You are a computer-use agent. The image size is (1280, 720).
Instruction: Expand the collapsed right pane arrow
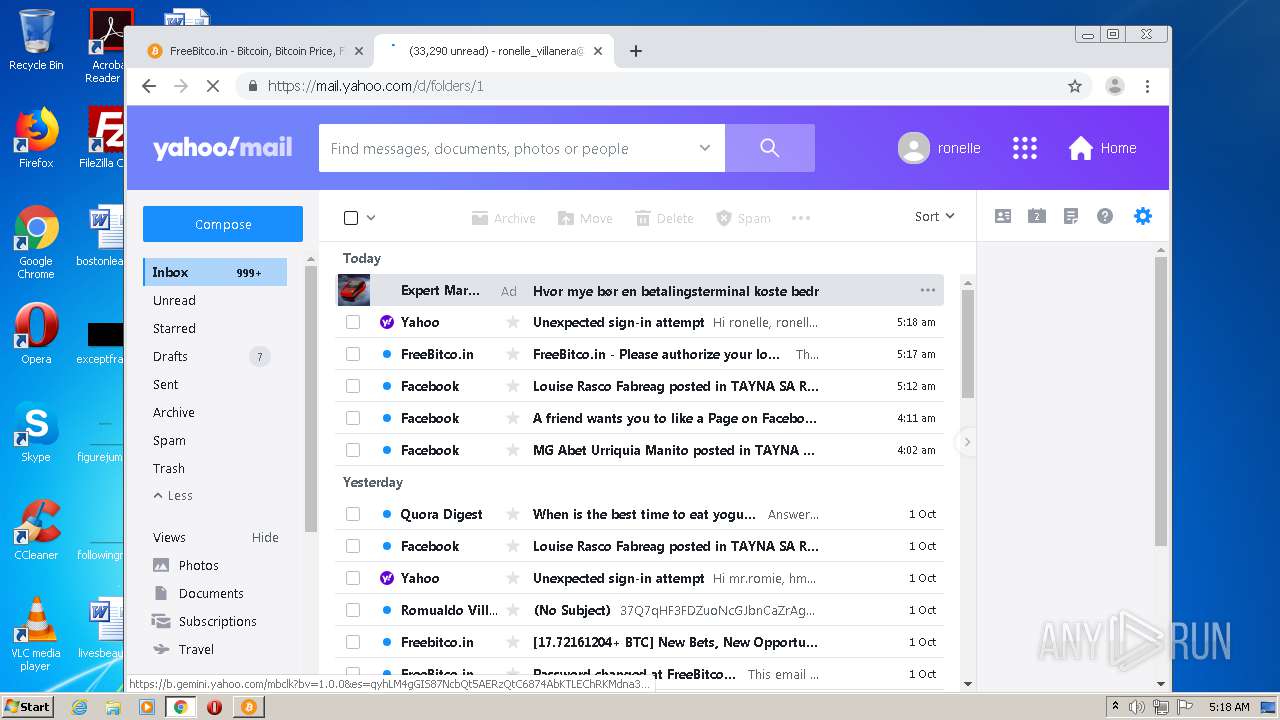pyautogui.click(x=966, y=442)
